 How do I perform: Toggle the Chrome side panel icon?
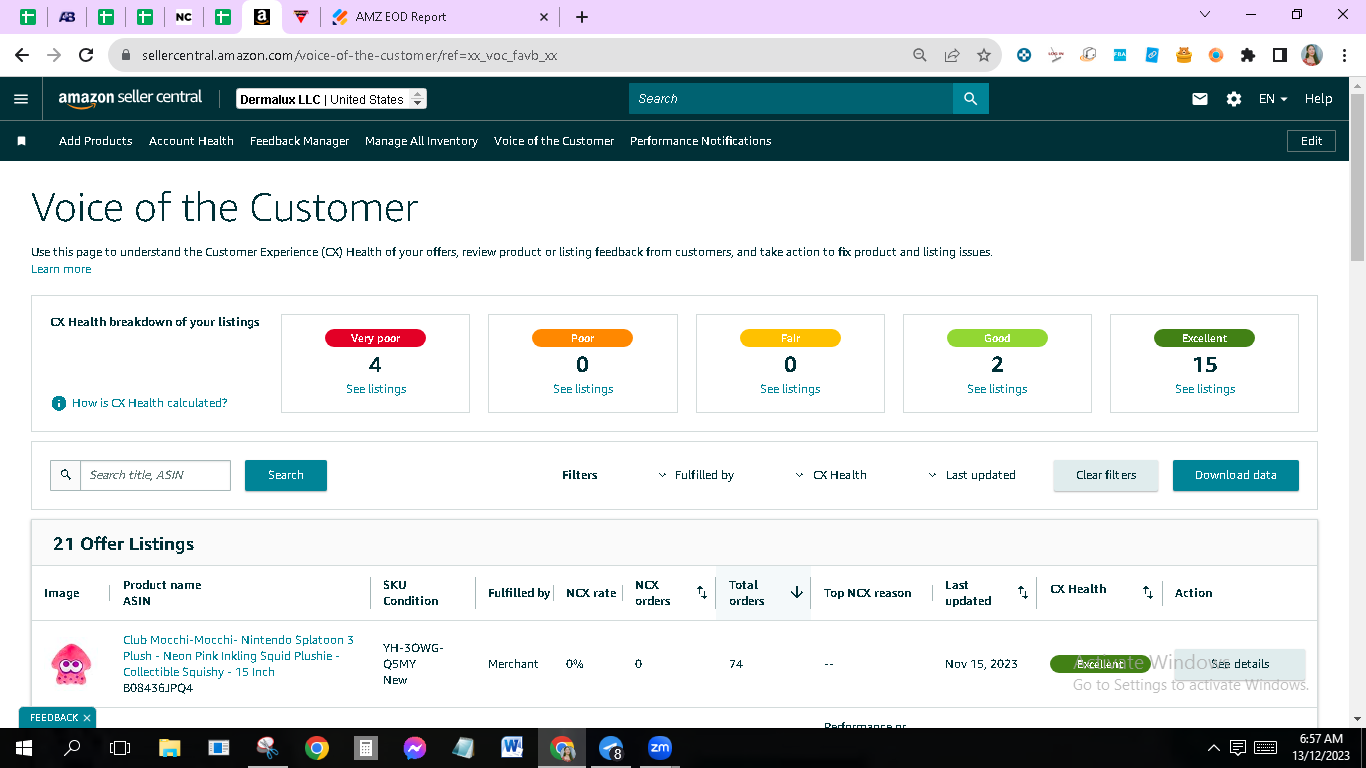coord(1280,56)
